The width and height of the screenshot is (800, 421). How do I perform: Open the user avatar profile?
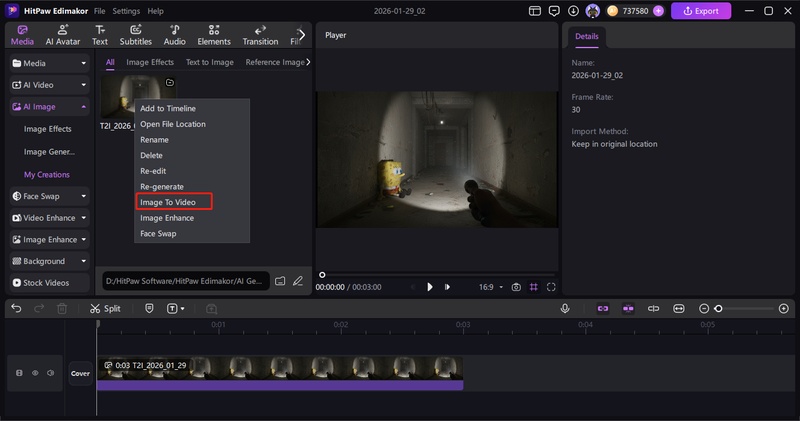[x=592, y=11]
